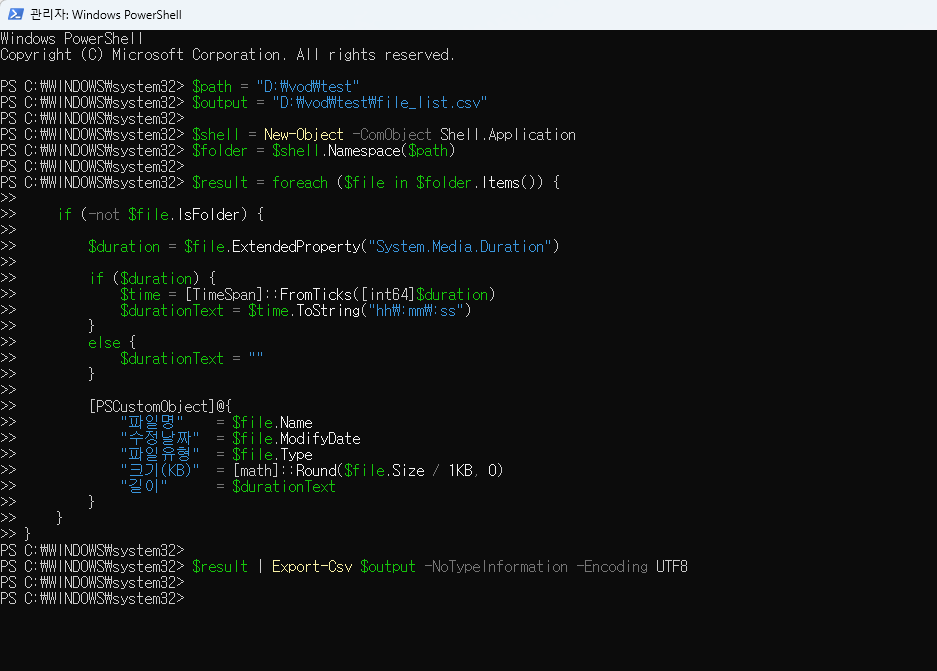Click the $output variable on the second command line
The height and width of the screenshot is (671, 937).
pyautogui.click(x=219, y=103)
